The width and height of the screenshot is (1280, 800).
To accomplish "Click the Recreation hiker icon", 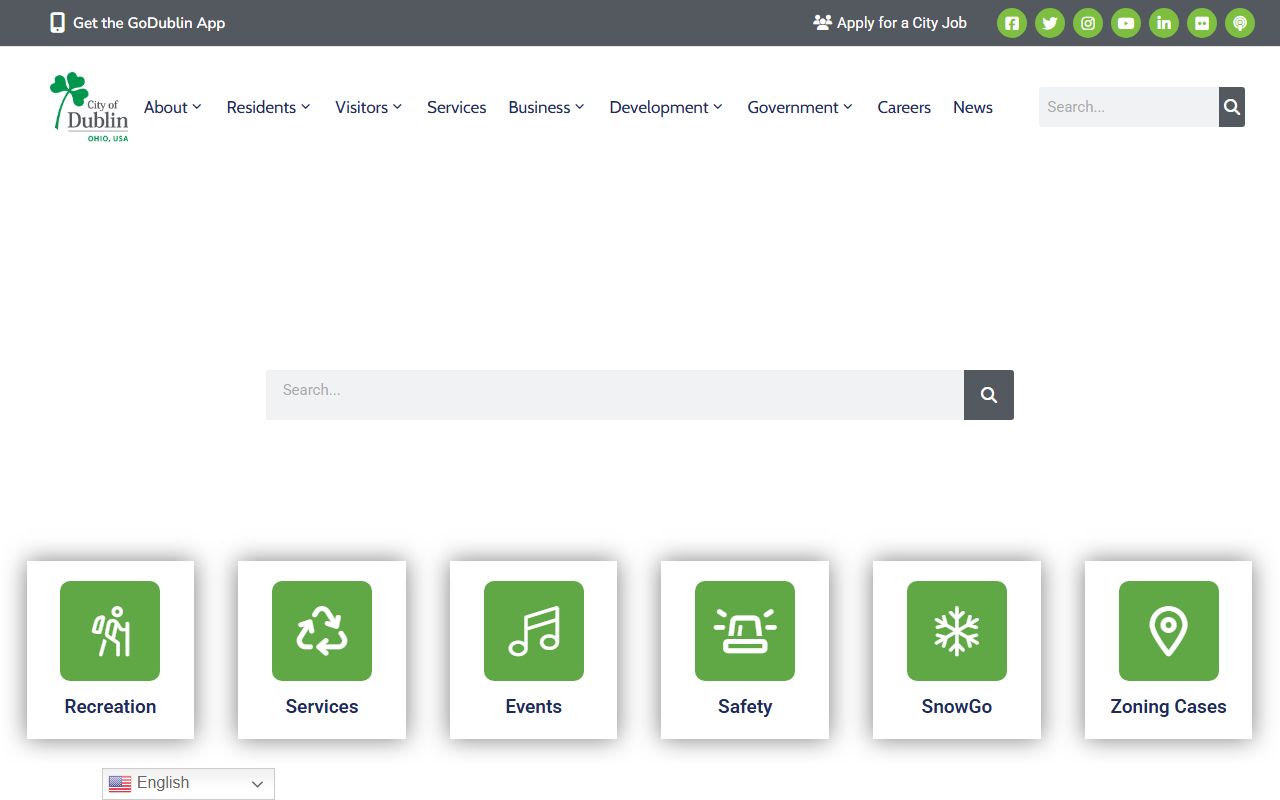I will (110, 631).
